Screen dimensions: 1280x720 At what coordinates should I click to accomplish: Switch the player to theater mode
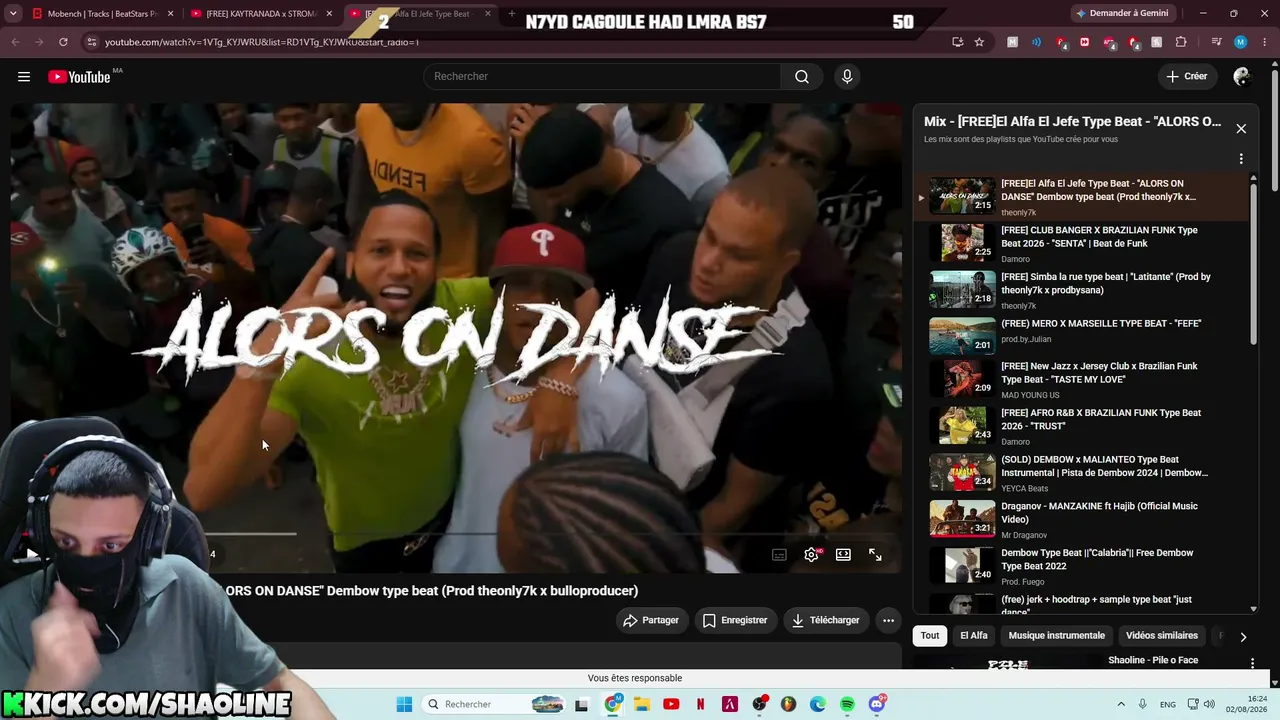coord(843,555)
